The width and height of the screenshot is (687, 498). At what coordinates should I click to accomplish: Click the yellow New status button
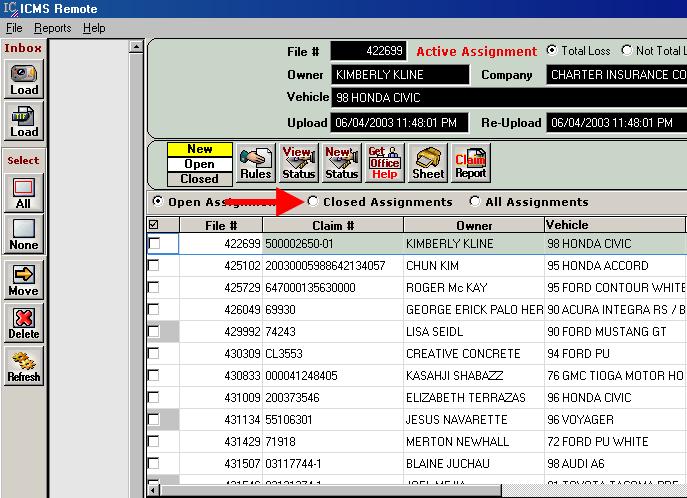[x=199, y=149]
